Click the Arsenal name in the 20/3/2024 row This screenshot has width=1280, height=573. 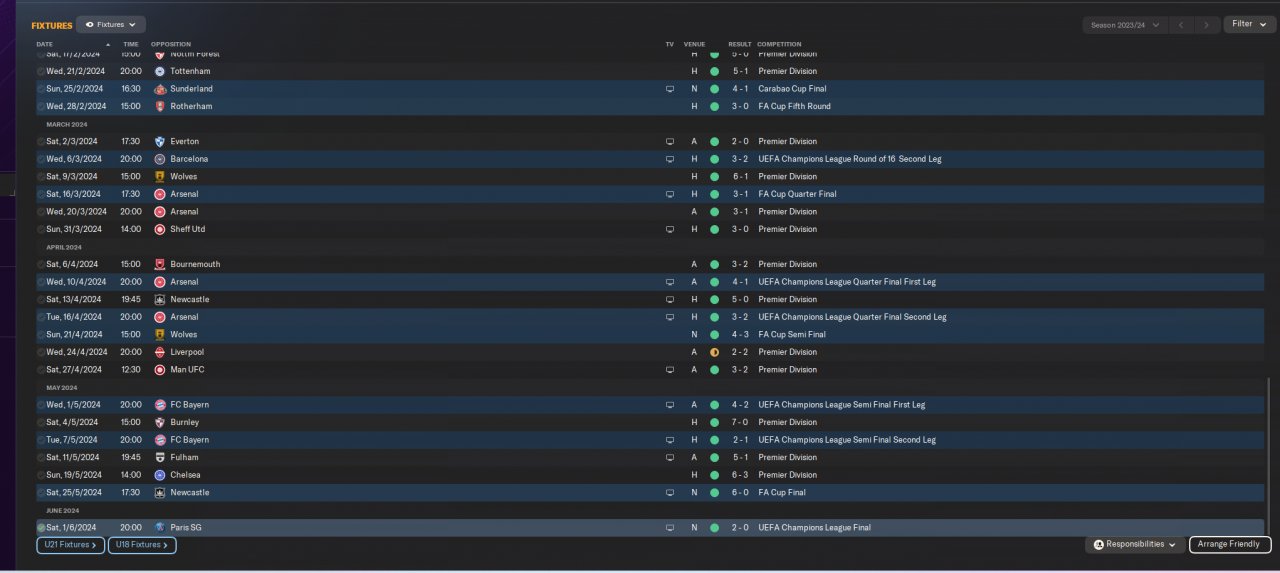184,211
